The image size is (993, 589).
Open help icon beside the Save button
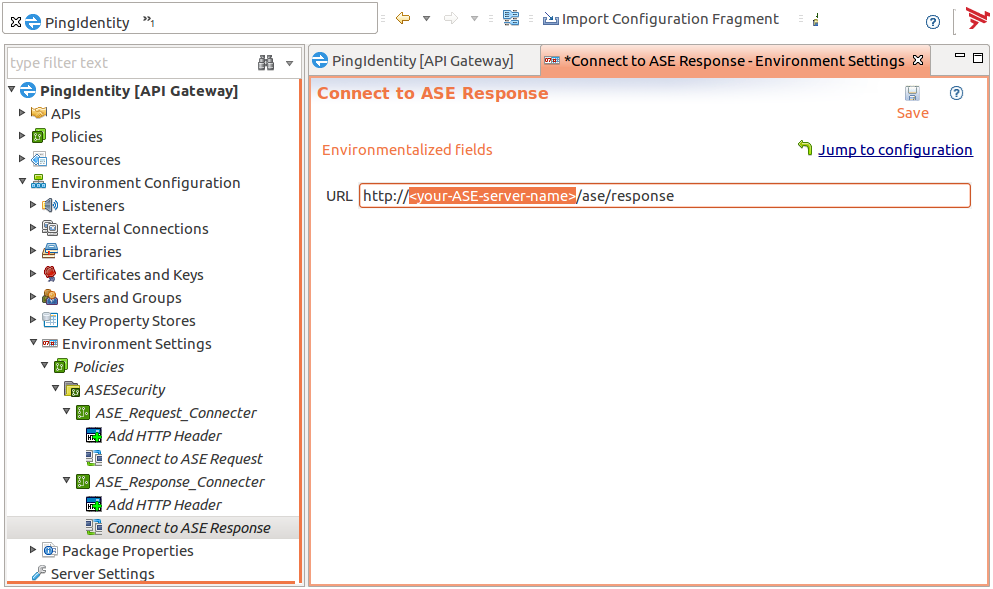point(956,93)
